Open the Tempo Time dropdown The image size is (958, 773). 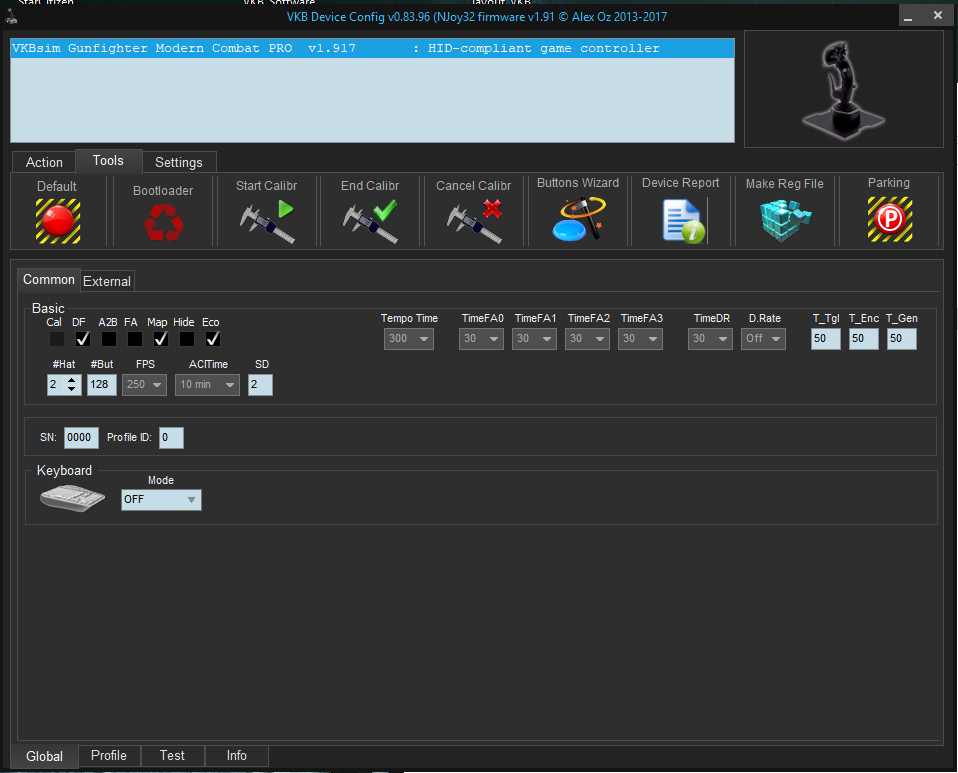tap(409, 339)
